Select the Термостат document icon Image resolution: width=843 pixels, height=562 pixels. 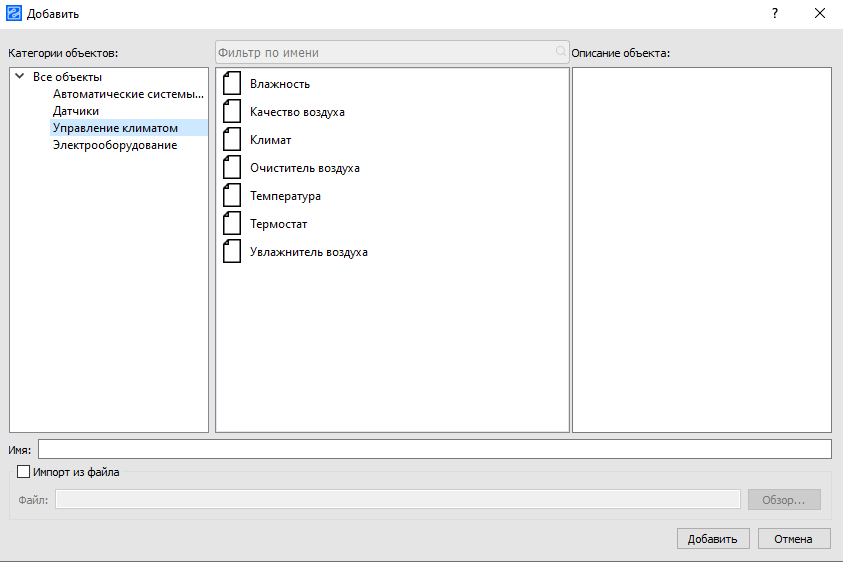click(x=232, y=224)
